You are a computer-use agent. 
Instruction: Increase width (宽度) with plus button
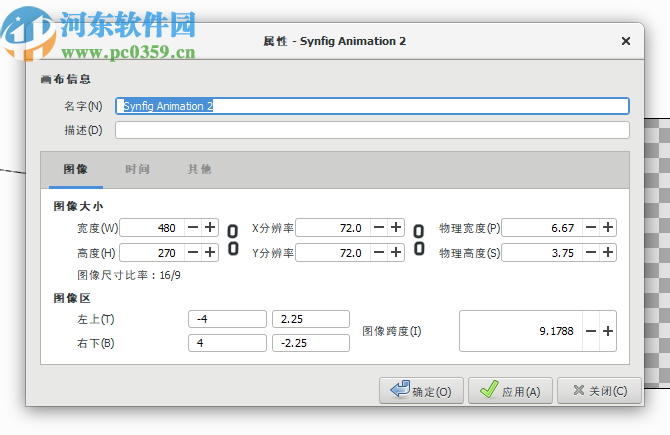point(210,228)
